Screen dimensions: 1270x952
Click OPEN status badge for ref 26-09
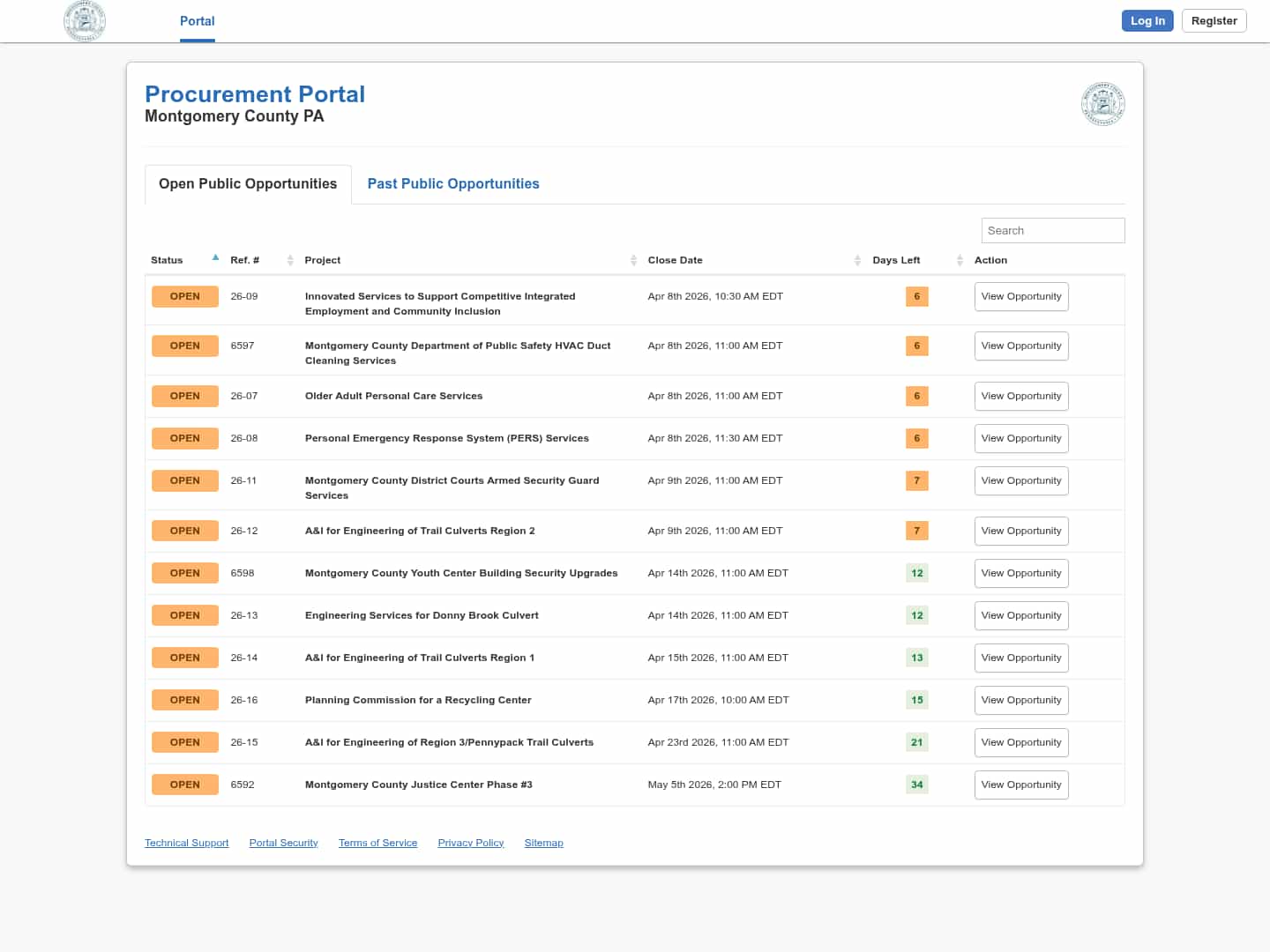184,296
